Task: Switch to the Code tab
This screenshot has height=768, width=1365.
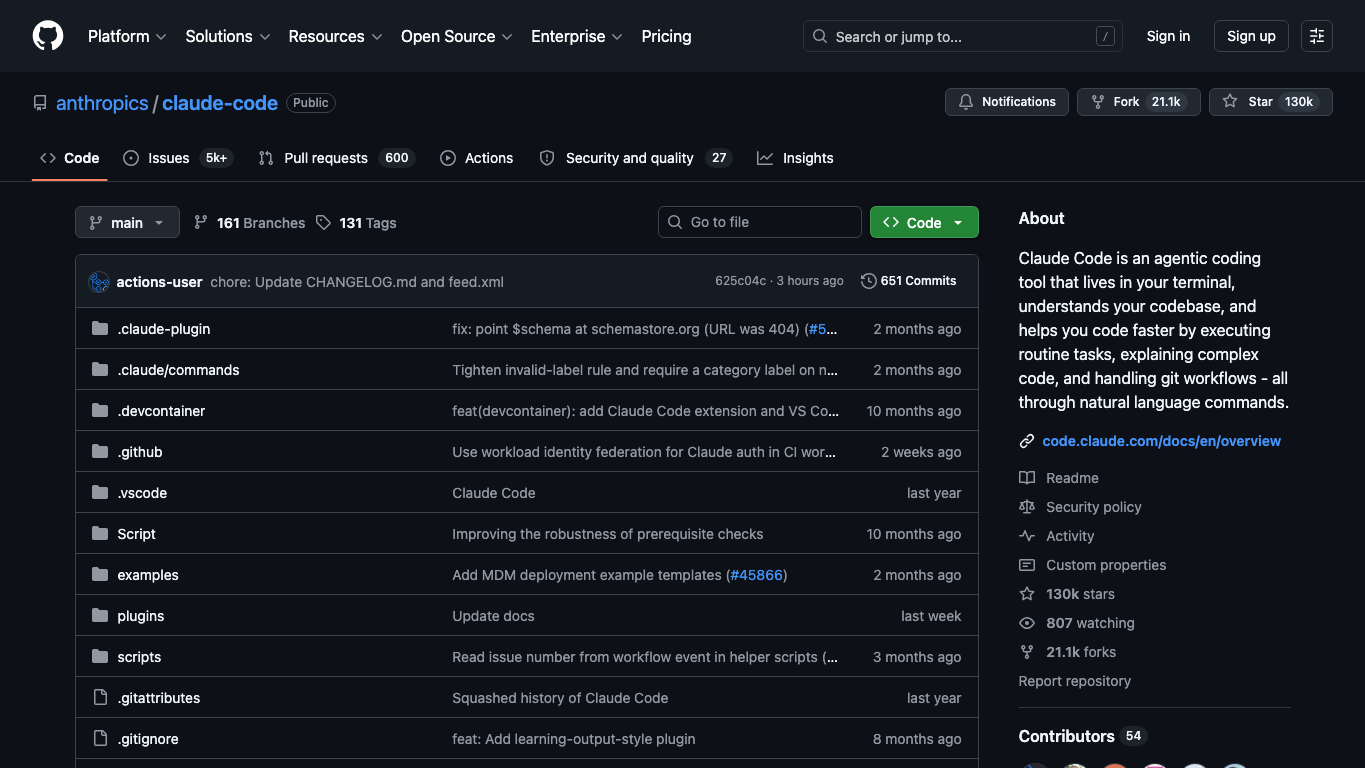Action: coord(70,158)
